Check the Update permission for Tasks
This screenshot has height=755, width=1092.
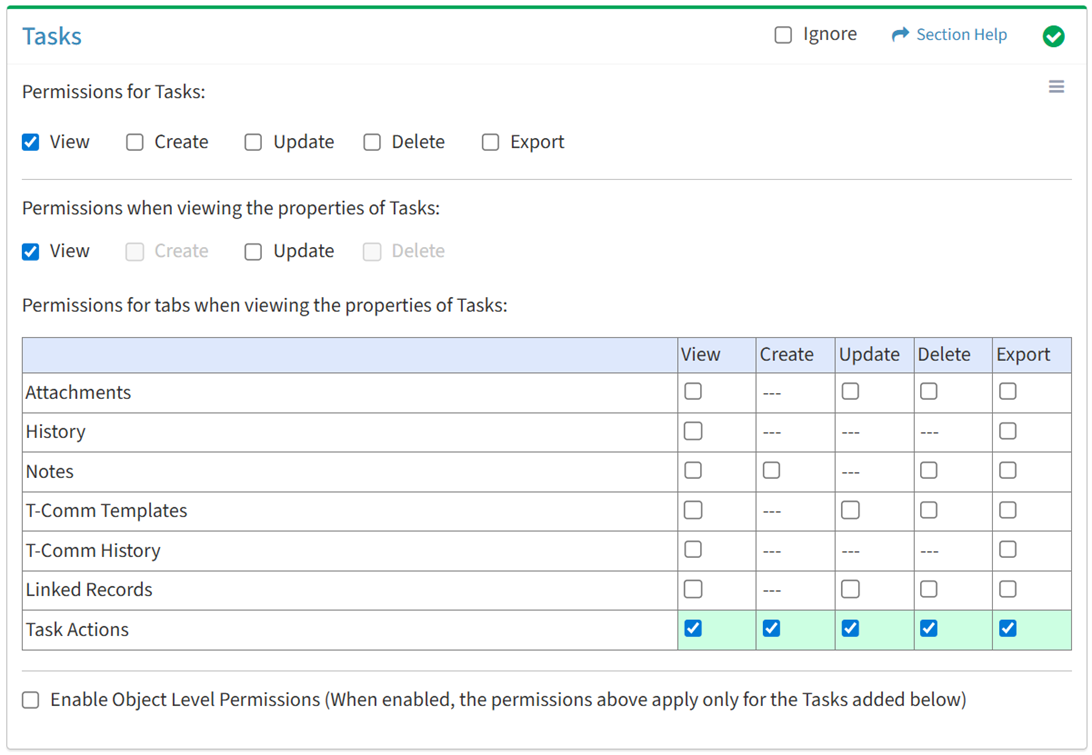(253, 142)
